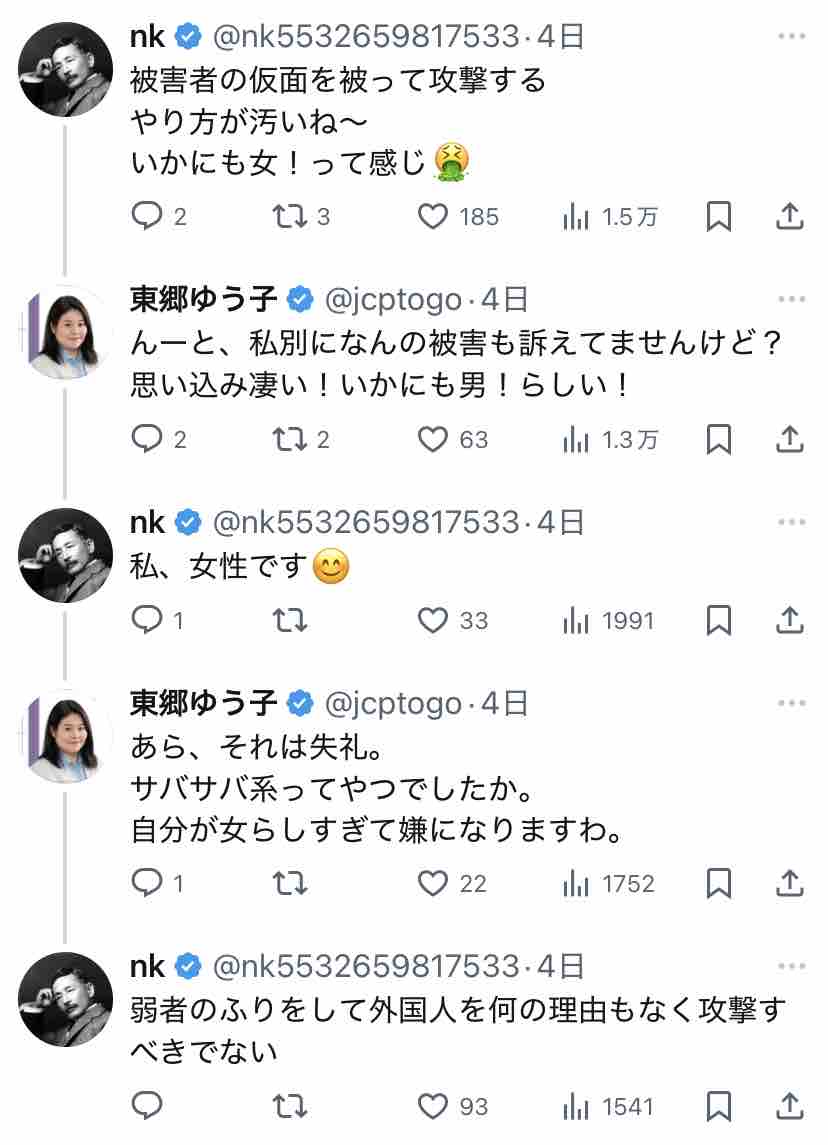The image size is (828, 1145).
Task: View analytics showing 1.3万 views
Action: pyautogui.click(x=576, y=438)
